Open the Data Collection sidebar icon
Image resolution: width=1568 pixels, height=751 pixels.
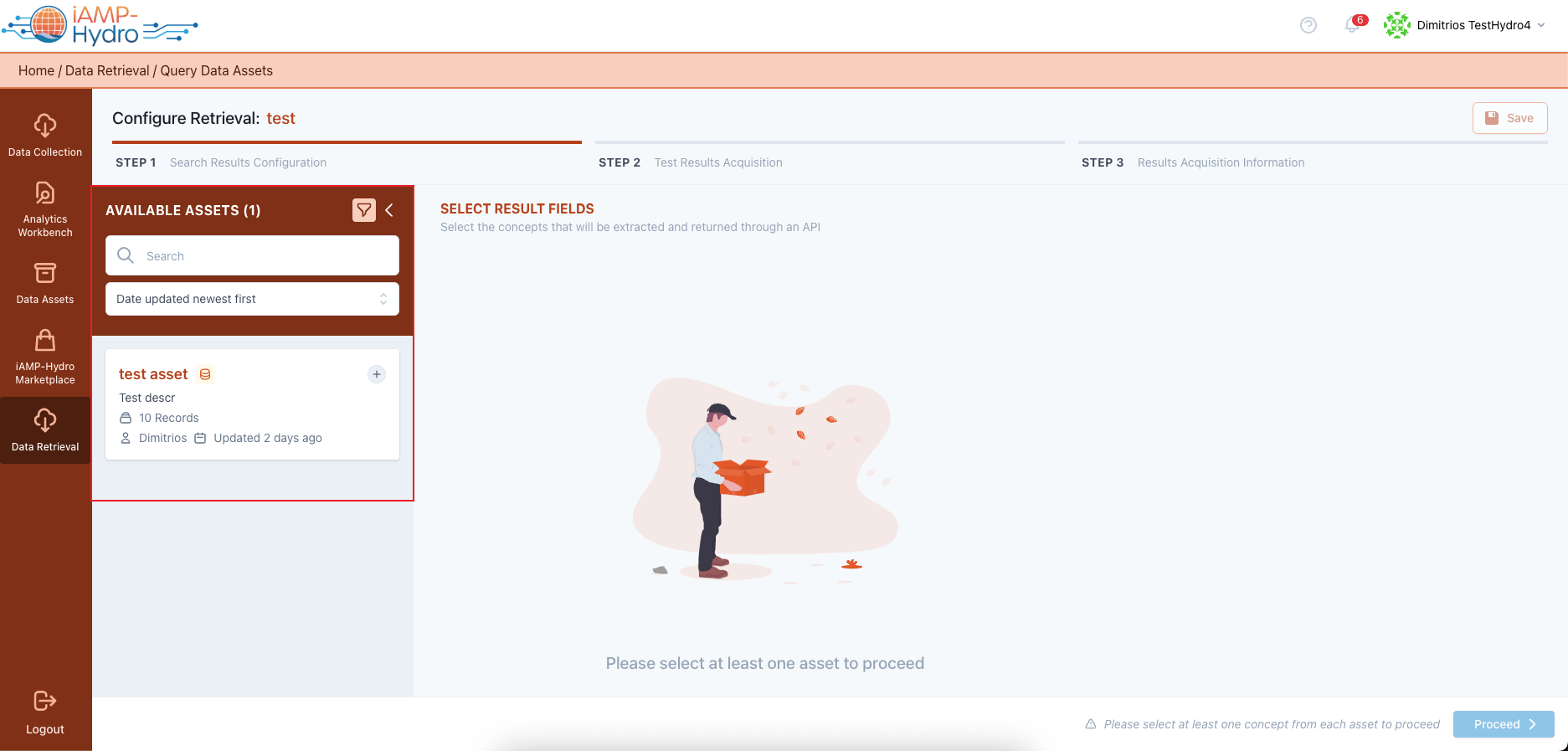pos(45,126)
